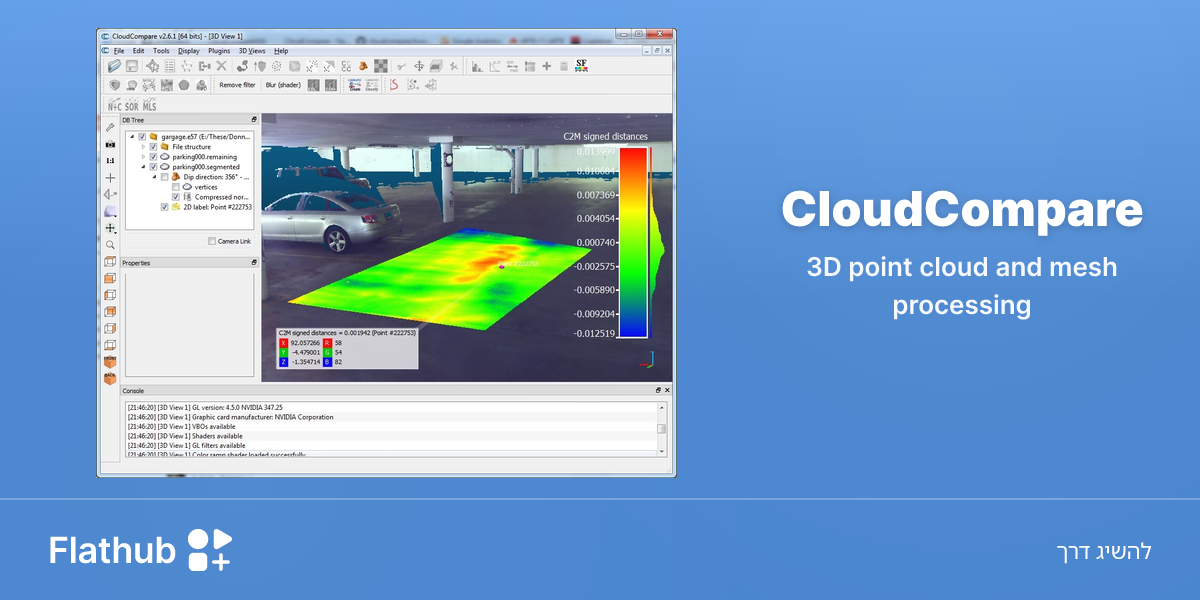Enable the Camera Link checkbox

(x=211, y=241)
